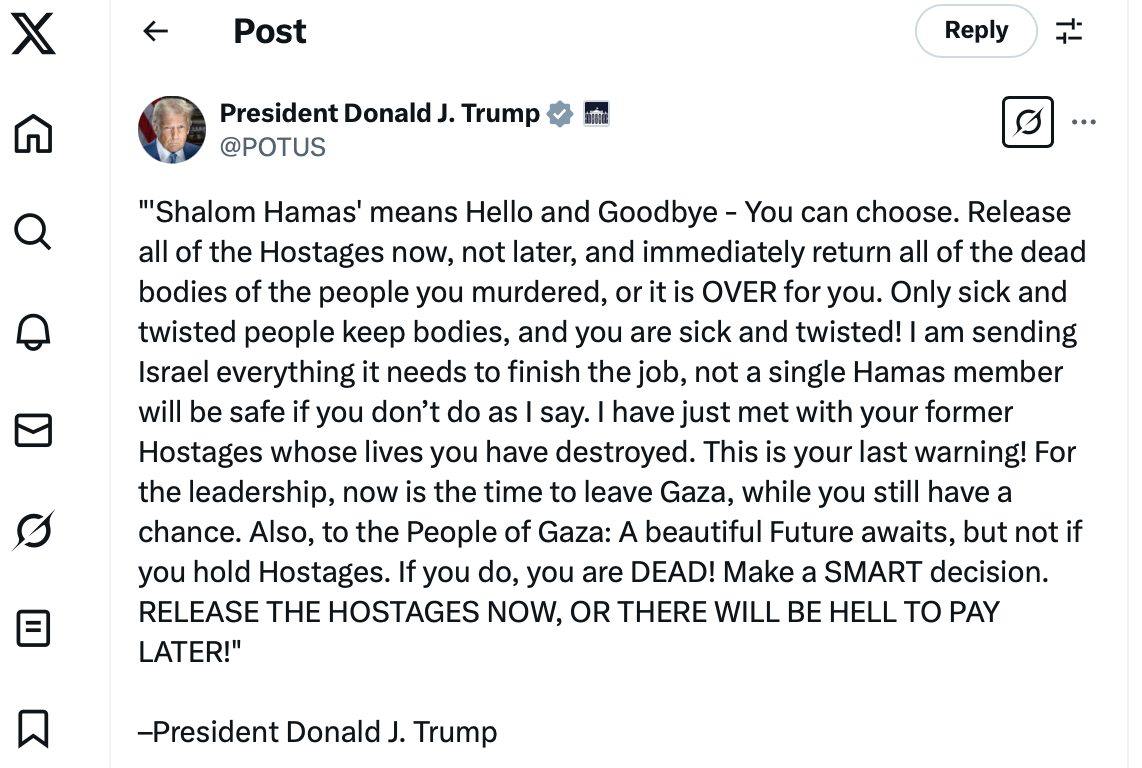Click the post body text
This screenshot has width=1142, height=768.
tap(612, 432)
